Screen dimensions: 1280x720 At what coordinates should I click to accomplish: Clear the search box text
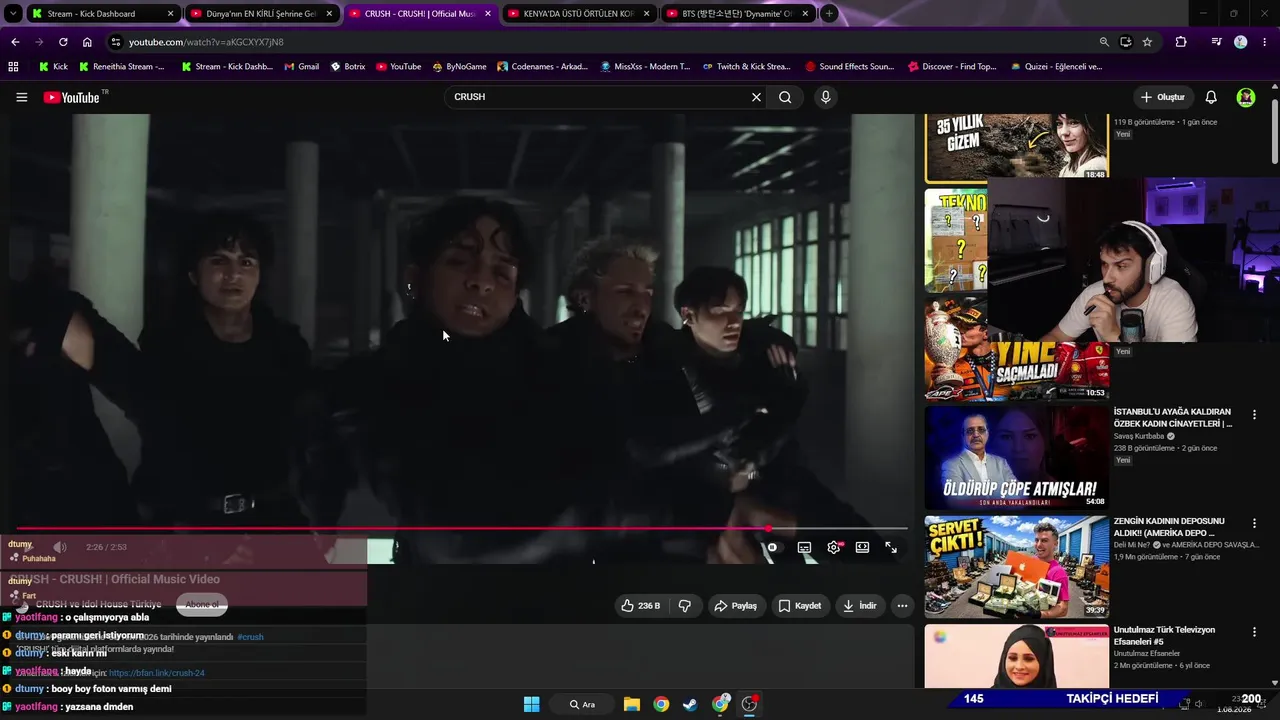(756, 97)
